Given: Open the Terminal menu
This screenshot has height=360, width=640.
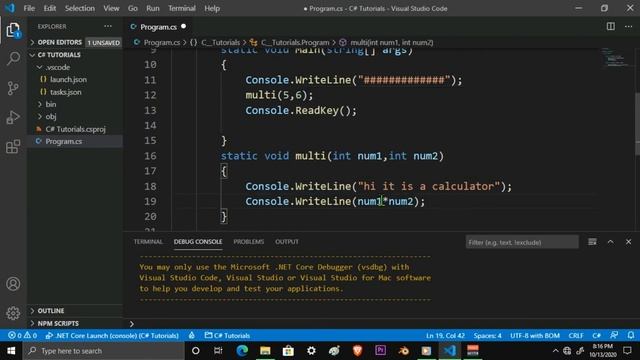Looking at the screenshot, I should tap(182, 8).
